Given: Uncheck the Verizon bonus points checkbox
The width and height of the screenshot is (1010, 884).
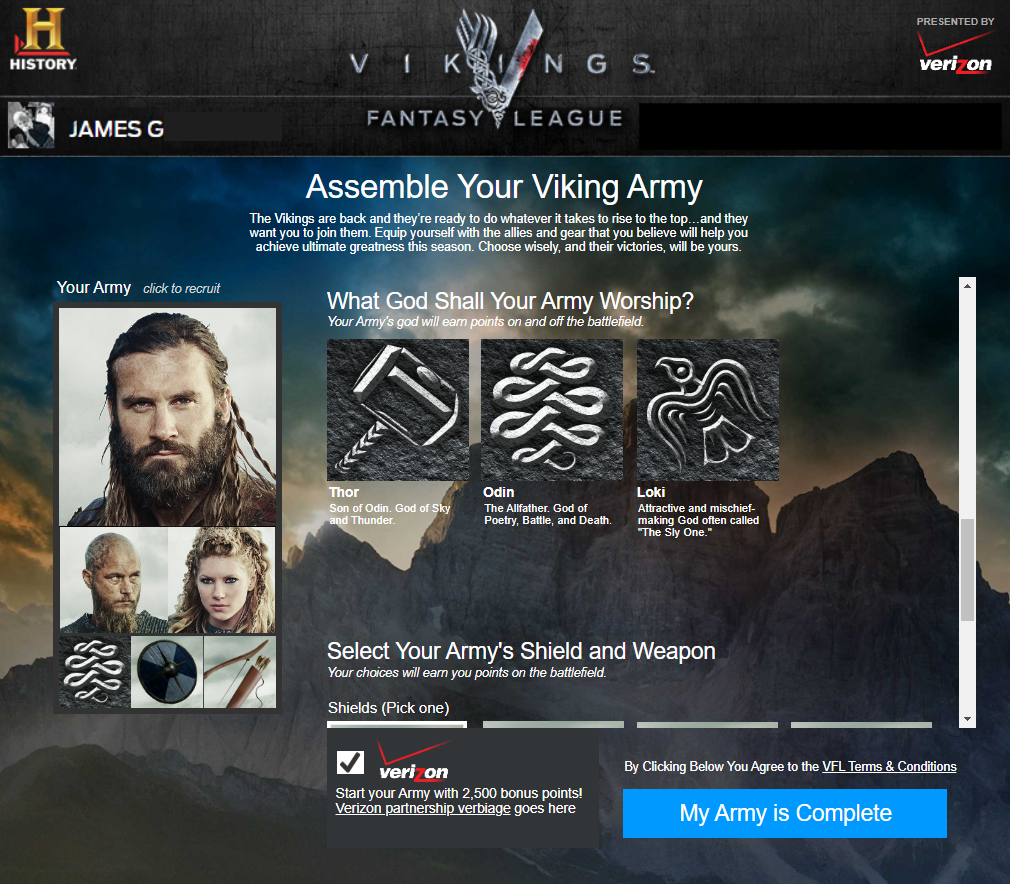Looking at the screenshot, I should coord(350,763).
